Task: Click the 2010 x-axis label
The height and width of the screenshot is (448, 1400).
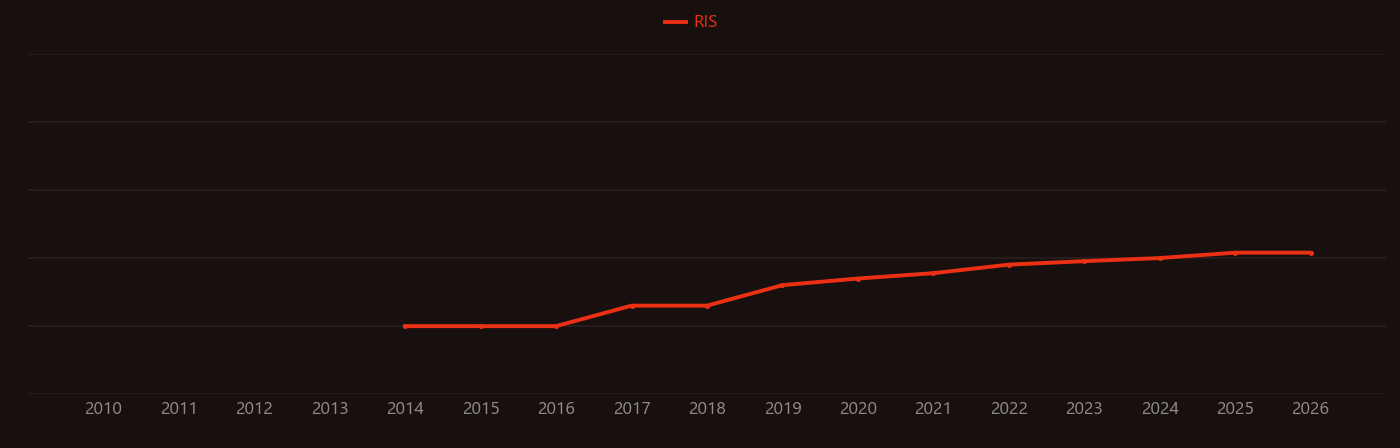Action: click(103, 409)
